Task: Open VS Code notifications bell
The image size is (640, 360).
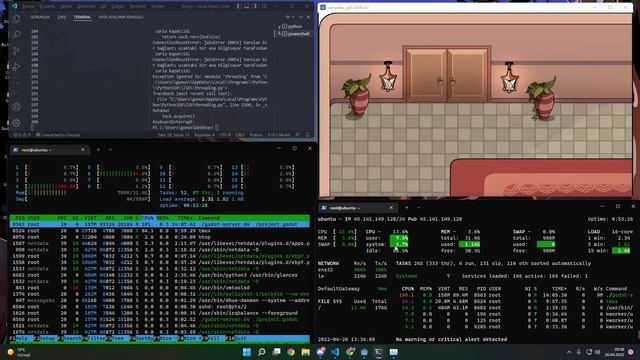Action: pyautogui.click(x=307, y=135)
